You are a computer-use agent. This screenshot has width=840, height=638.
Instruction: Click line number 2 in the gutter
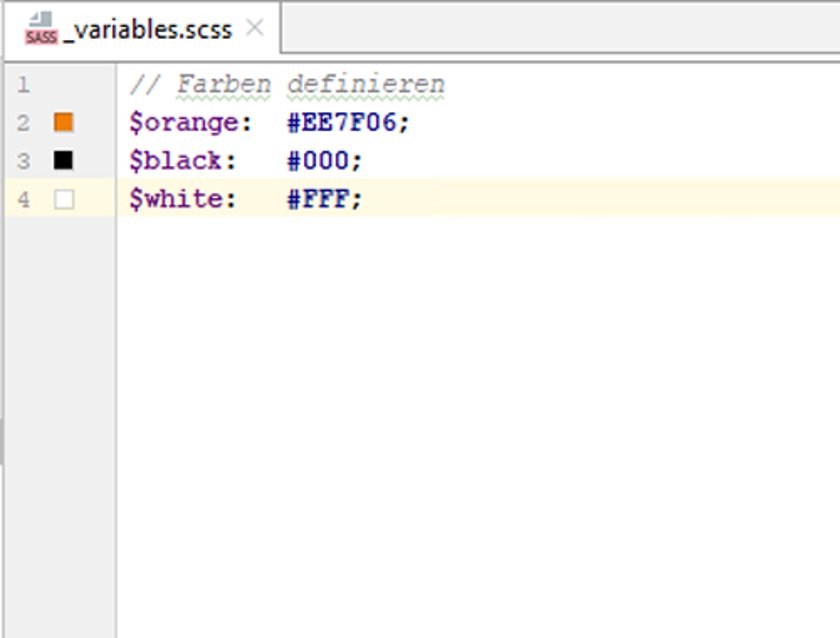(23, 123)
